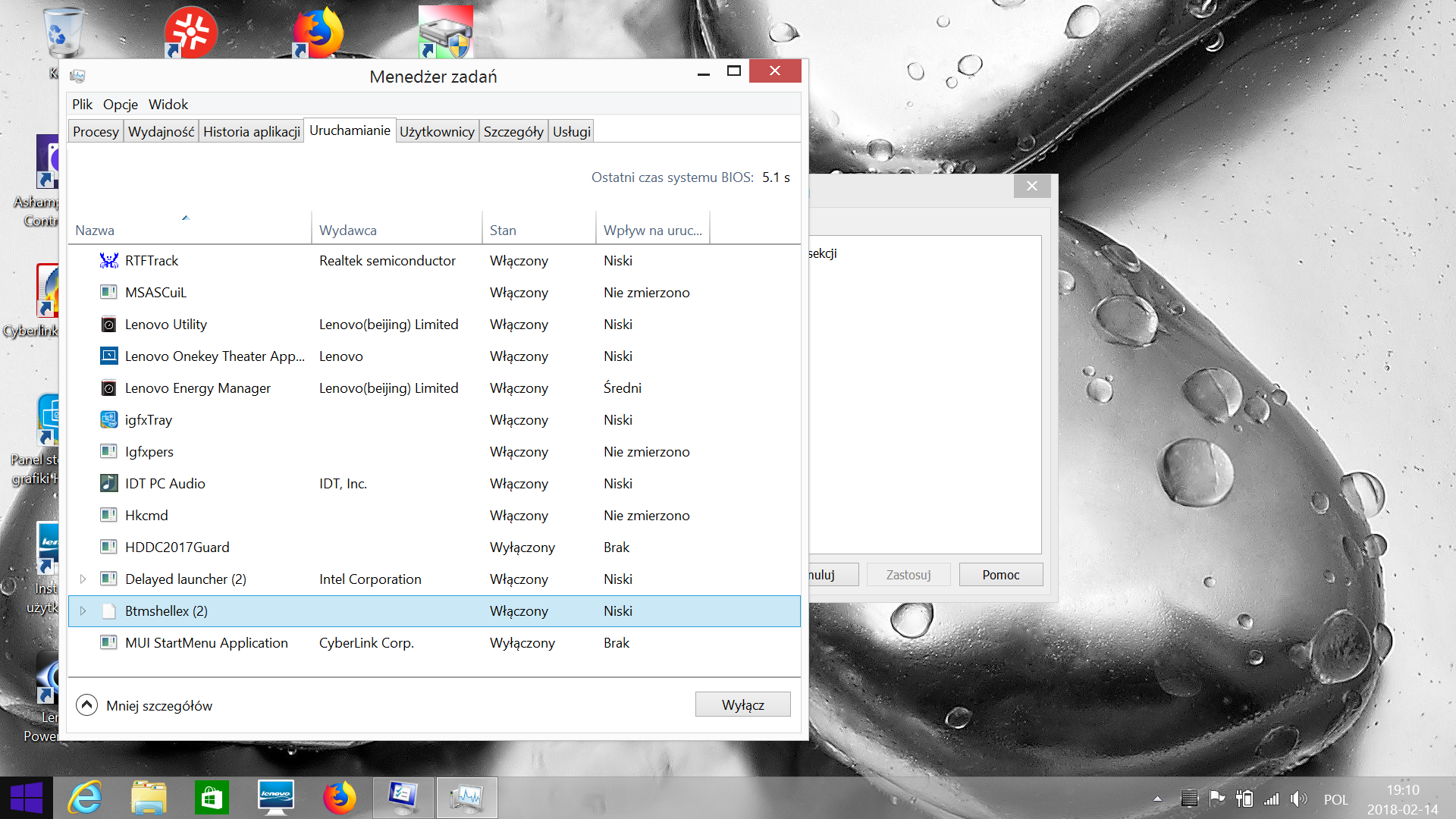Collapse view with Mniej szczegółów

click(144, 705)
